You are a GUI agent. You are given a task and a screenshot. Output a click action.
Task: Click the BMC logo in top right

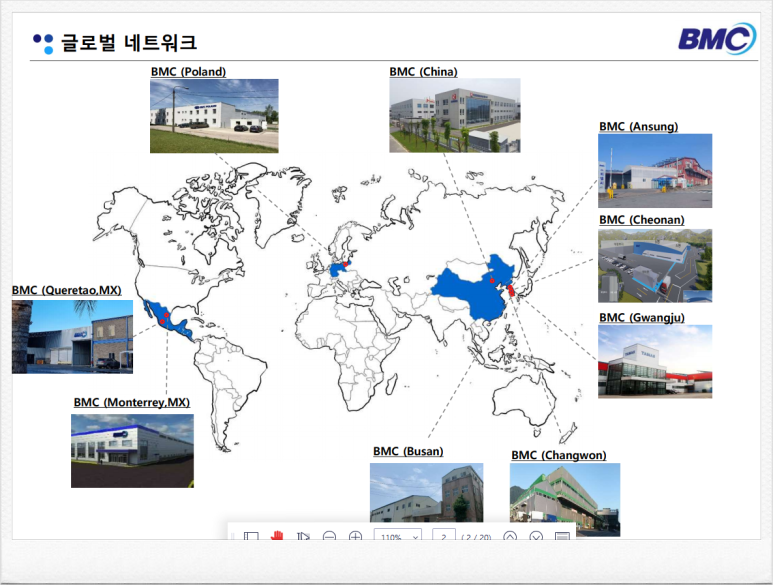click(x=717, y=38)
